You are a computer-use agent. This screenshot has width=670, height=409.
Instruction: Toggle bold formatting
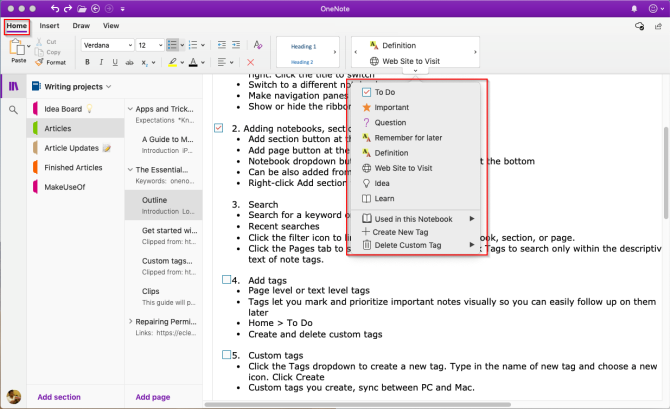(87, 62)
